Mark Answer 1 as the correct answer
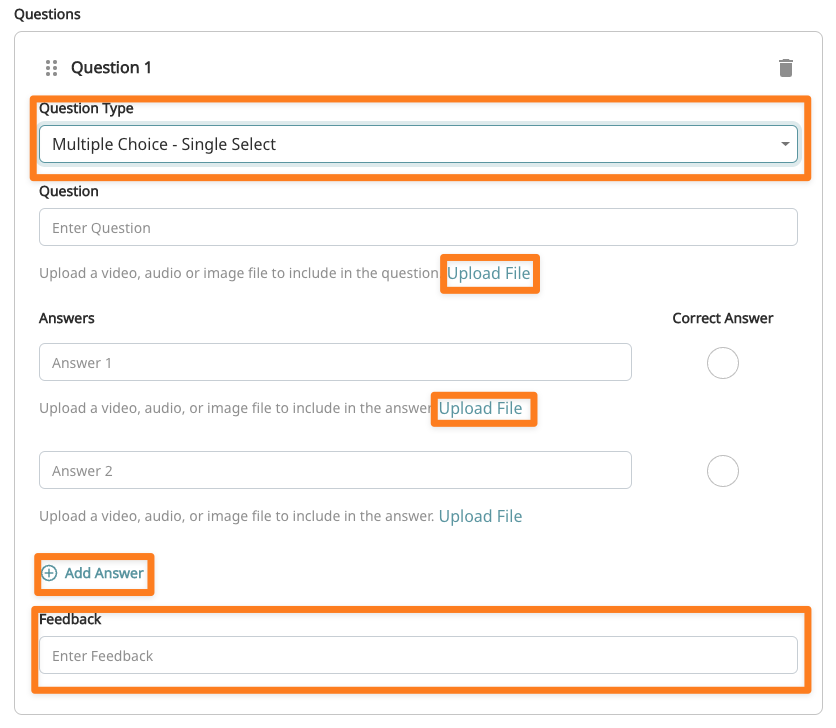Image resolution: width=836 pixels, height=728 pixels. pyautogui.click(x=722, y=363)
